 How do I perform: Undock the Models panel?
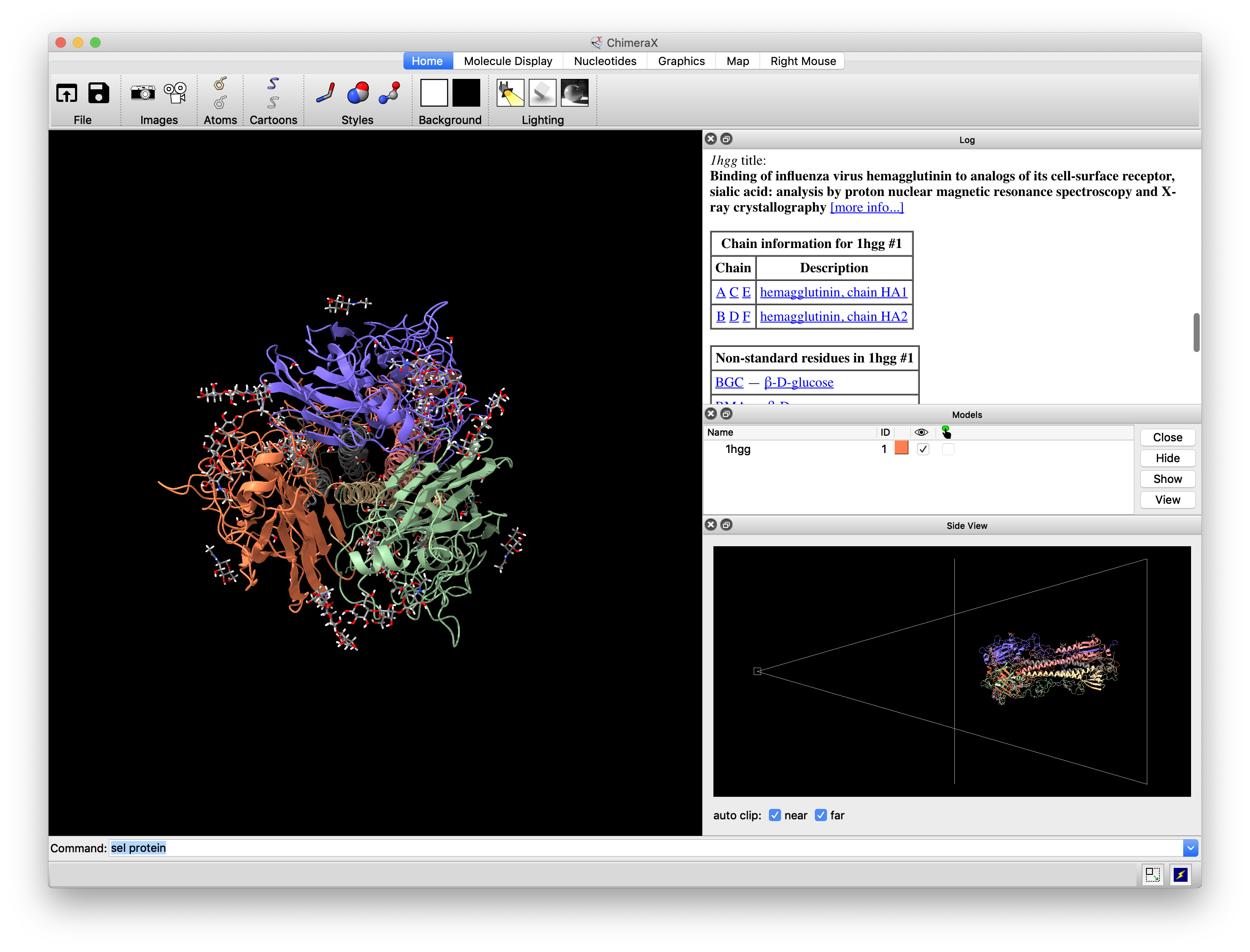(726, 414)
